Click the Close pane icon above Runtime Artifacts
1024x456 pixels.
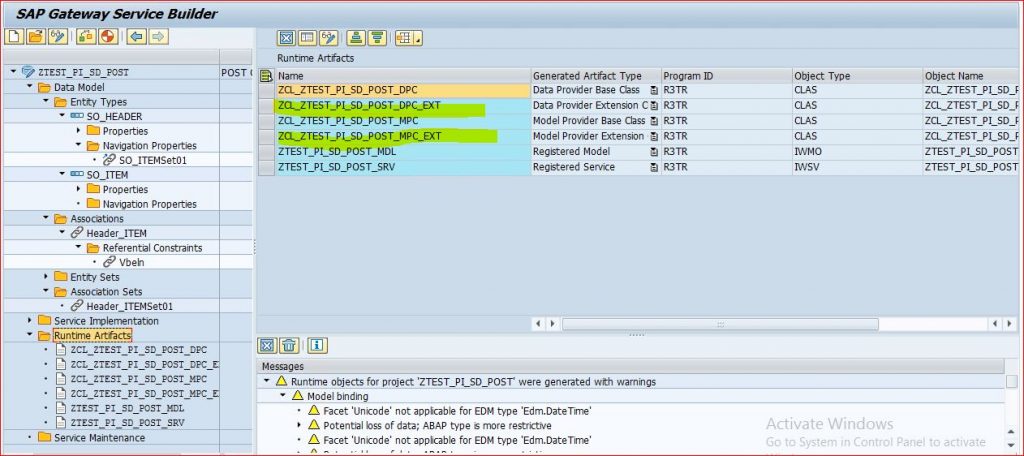tap(286, 38)
